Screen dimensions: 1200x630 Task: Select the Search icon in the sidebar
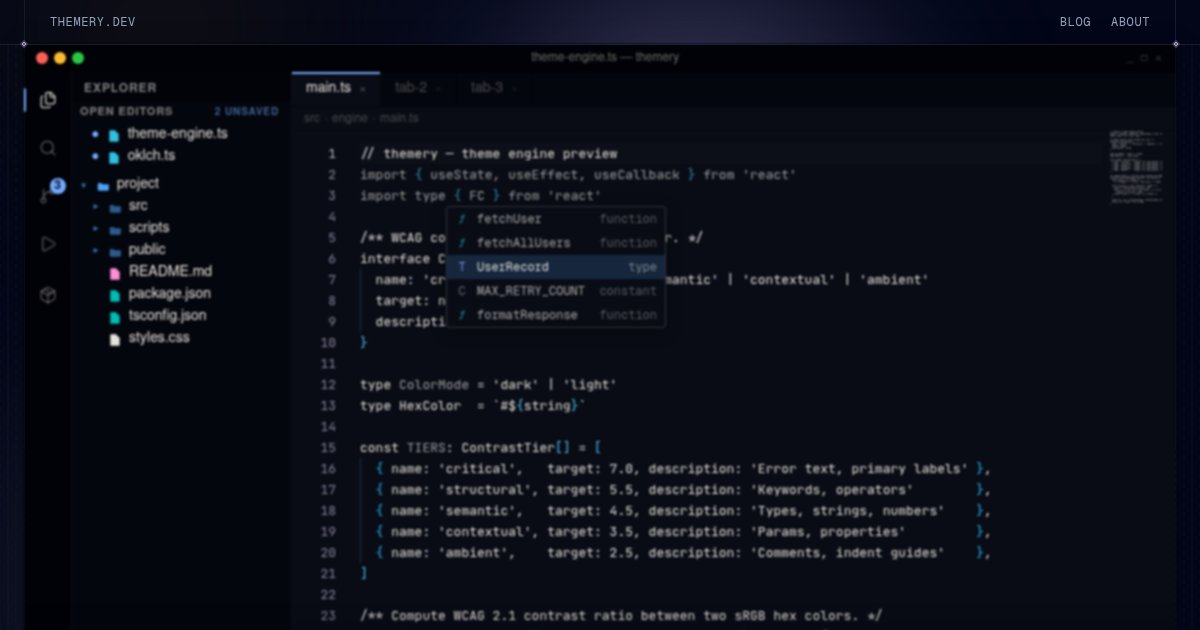click(x=48, y=147)
